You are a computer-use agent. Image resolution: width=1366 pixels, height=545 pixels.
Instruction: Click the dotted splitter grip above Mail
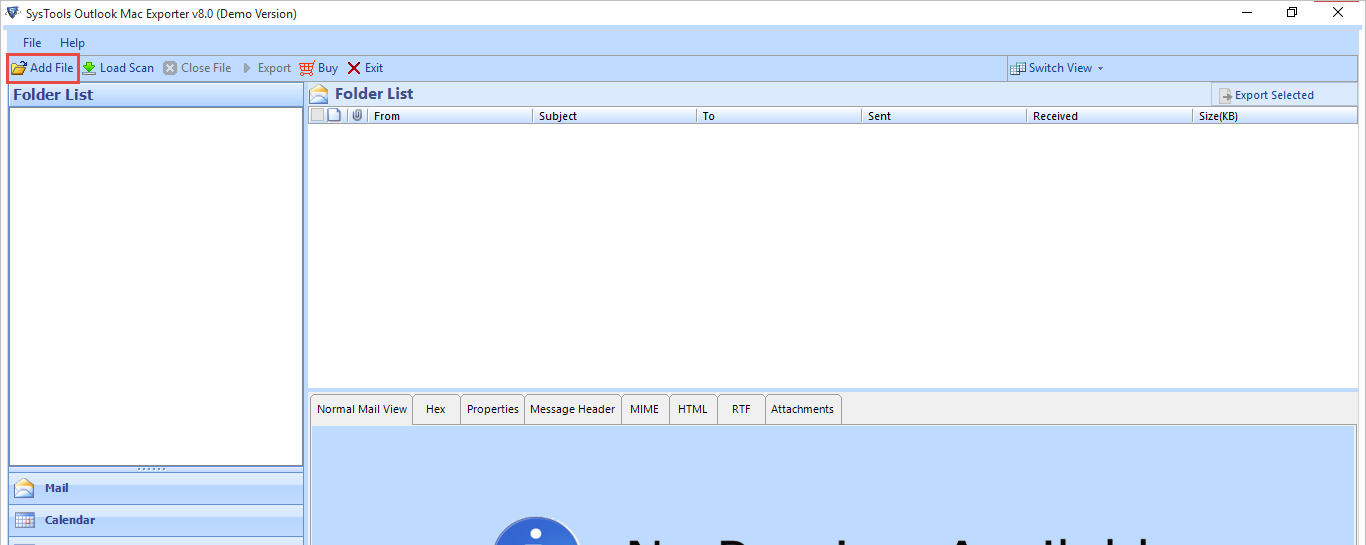tap(152, 469)
